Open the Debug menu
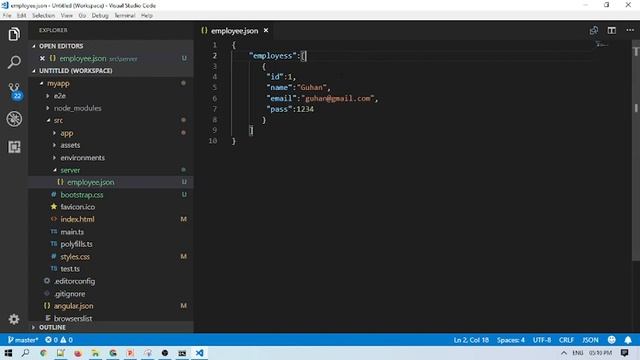Viewport: 640px width, 360px height. (x=100, y=16)
